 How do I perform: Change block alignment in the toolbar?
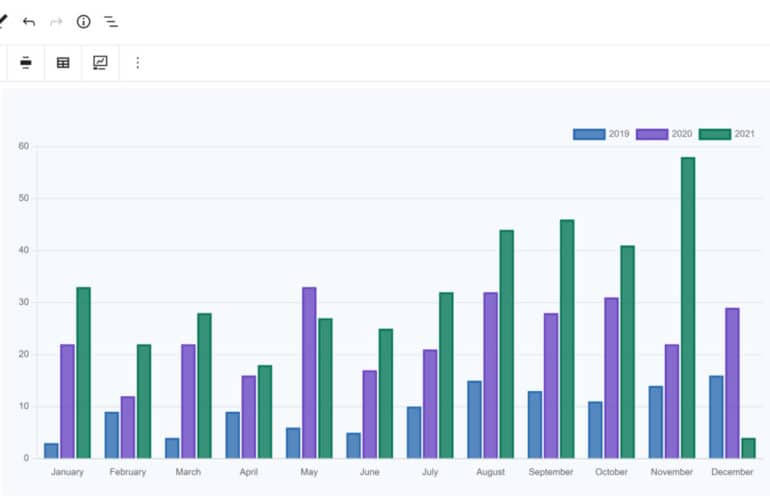tap(26, 63)
